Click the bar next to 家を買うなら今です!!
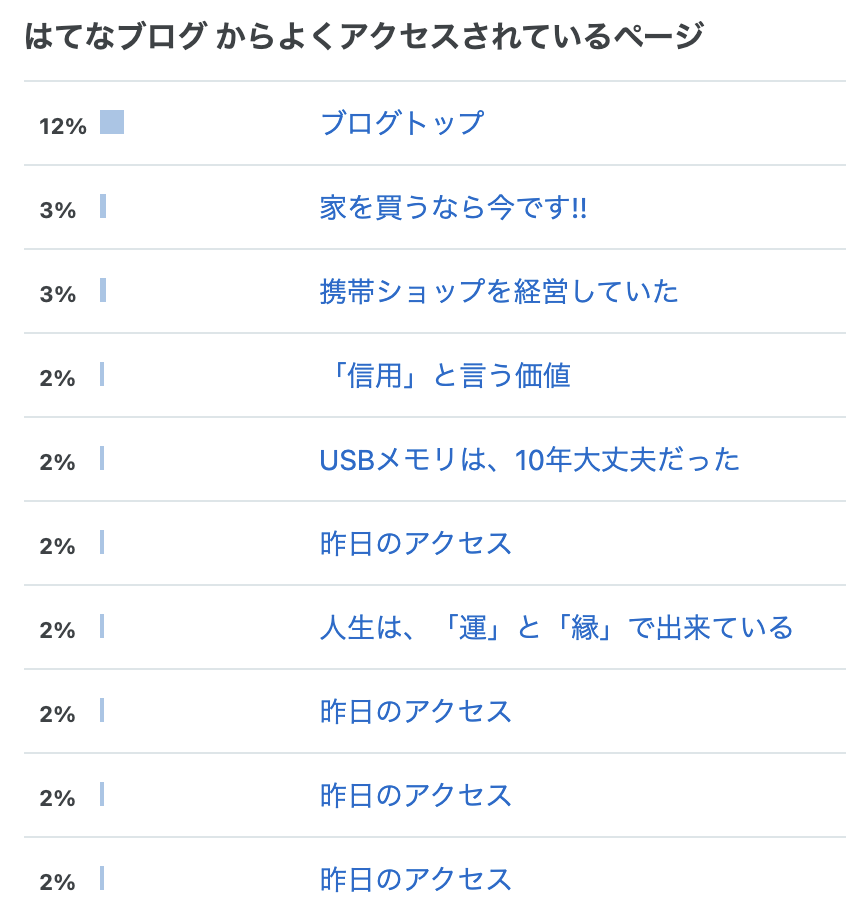Image resolution: width=846 pixels, height=920 pixels. click(x=103, y=206)
